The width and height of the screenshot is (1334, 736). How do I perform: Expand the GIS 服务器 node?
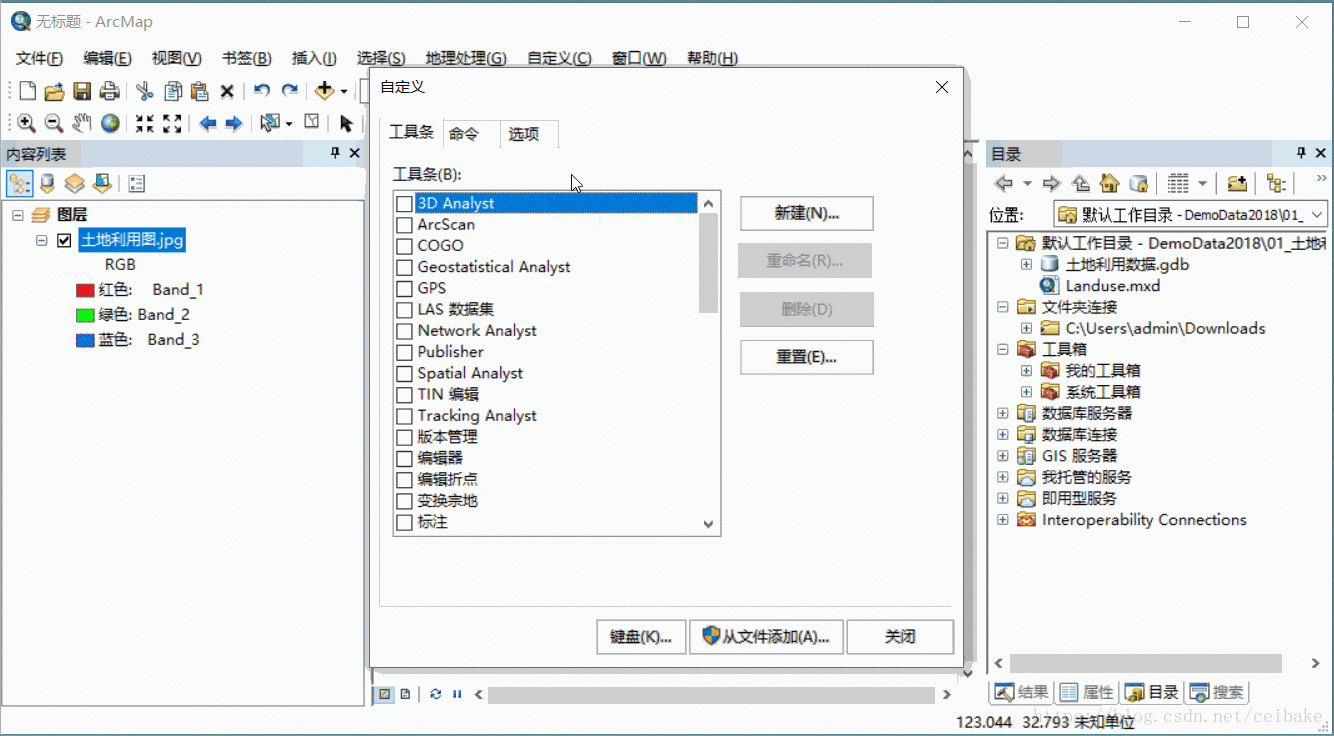(1003, 456)
